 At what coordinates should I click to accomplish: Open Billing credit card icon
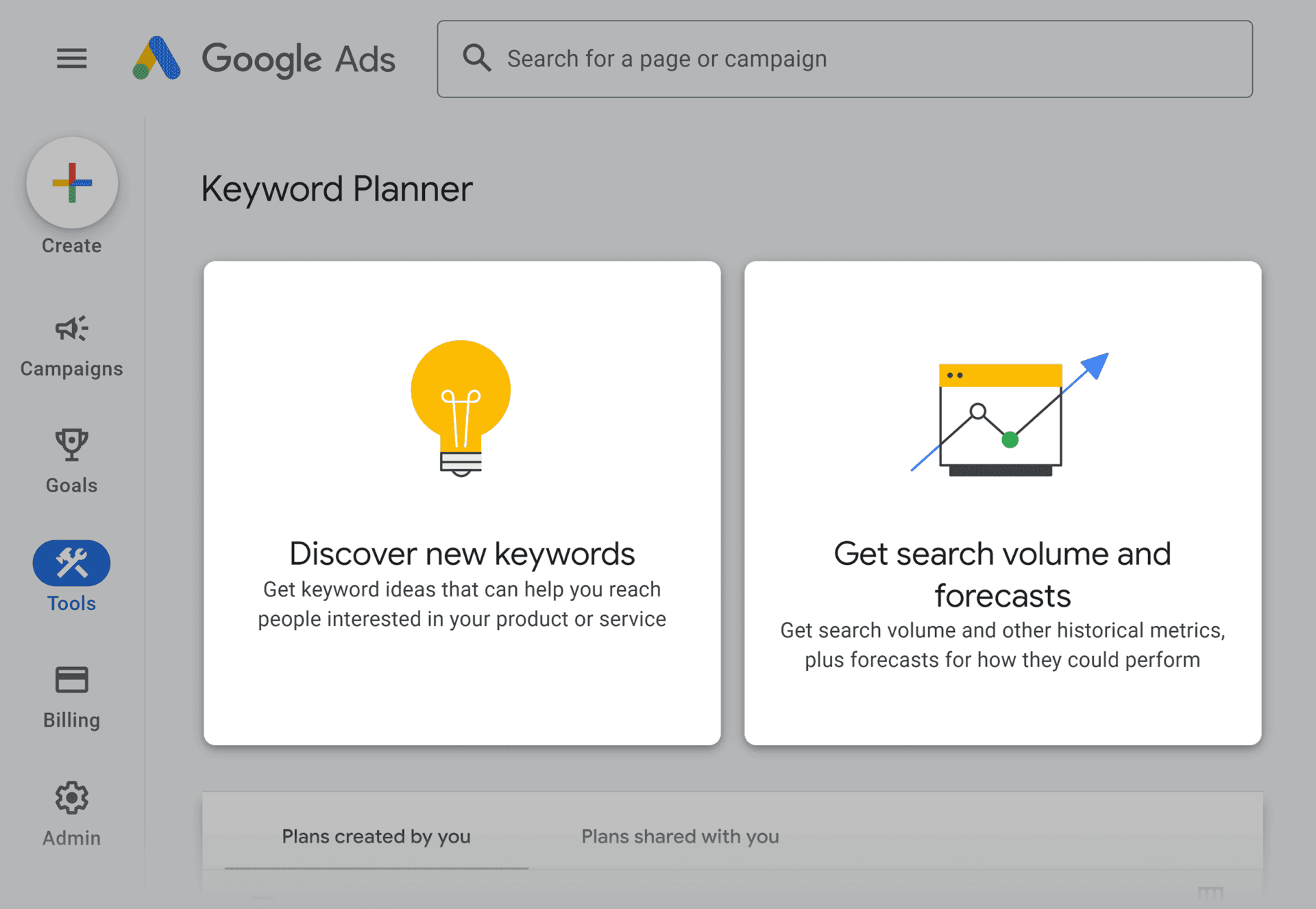click(71, 680)
